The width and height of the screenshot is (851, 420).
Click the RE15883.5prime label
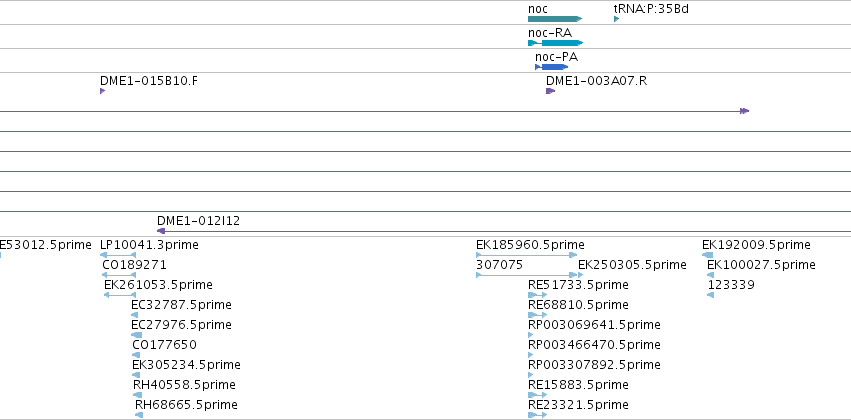click(x=579, y=385)
